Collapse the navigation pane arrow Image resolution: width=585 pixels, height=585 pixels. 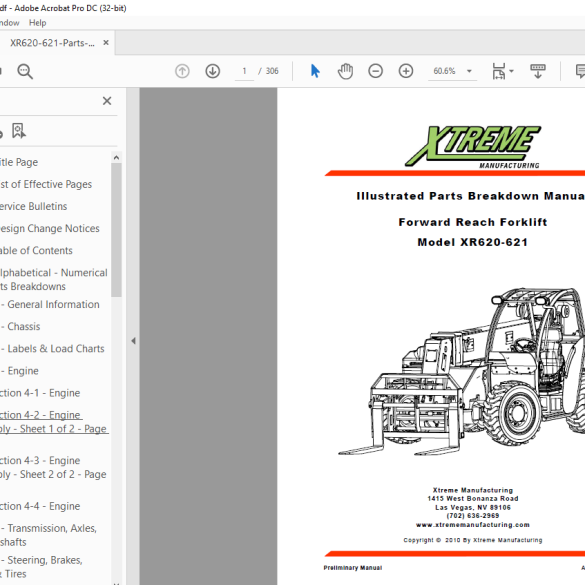[133, 341]
